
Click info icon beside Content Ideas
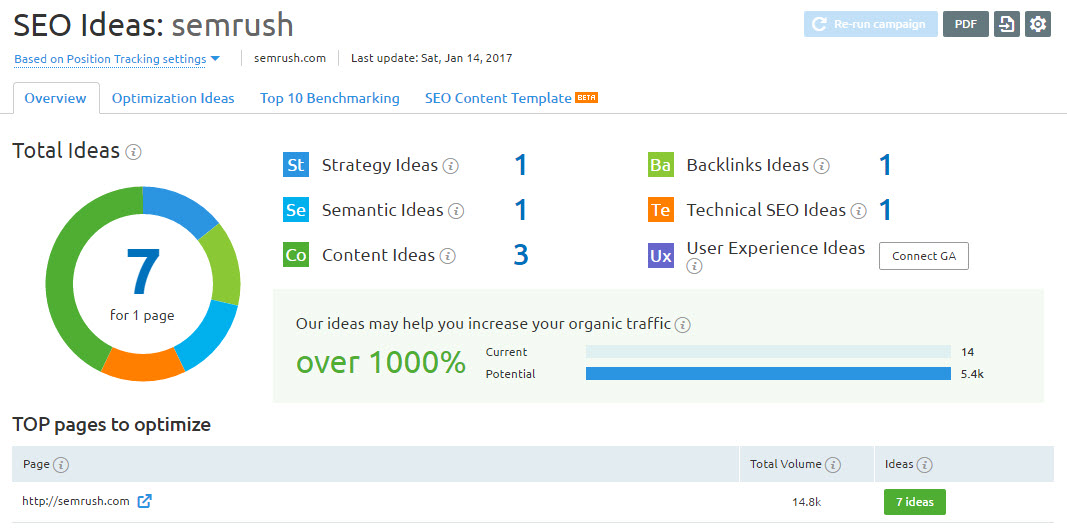[447, 256]
